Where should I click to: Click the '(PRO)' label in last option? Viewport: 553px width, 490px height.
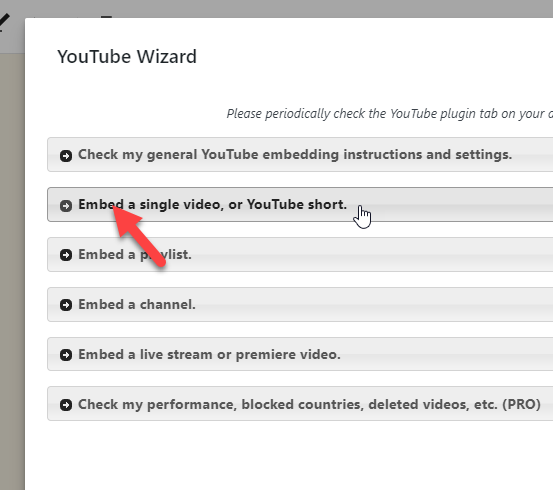(521, 404)
